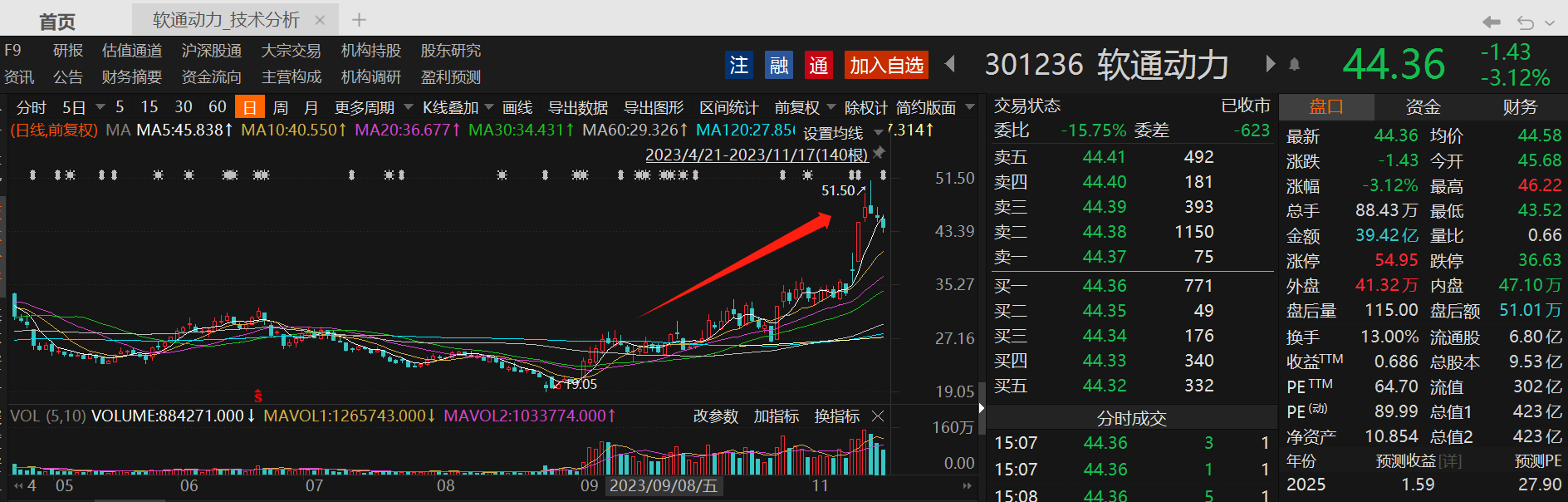Screen dimensions: 1568x502
Task: Open 估值通道 menu item
Action: pyautogui.click(x=132, y=51)
